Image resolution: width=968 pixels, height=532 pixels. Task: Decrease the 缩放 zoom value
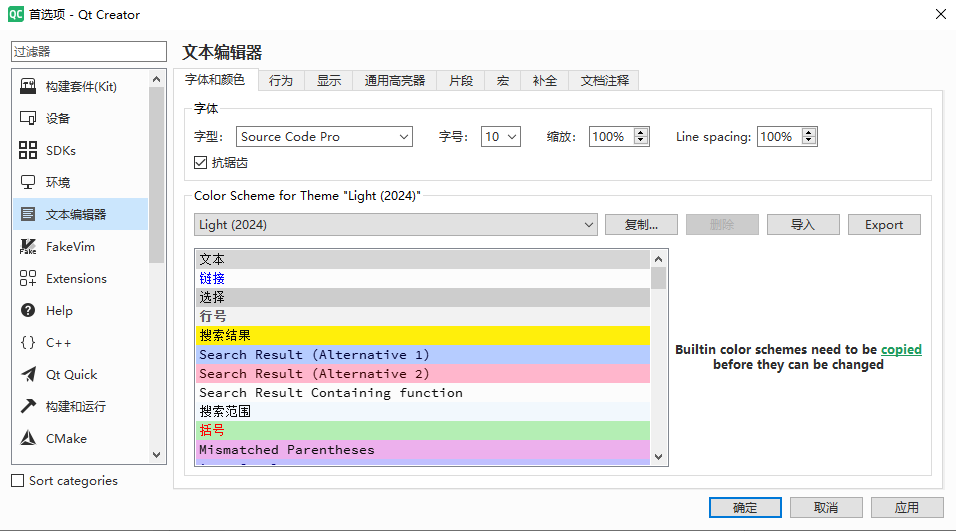pos(641,141)
